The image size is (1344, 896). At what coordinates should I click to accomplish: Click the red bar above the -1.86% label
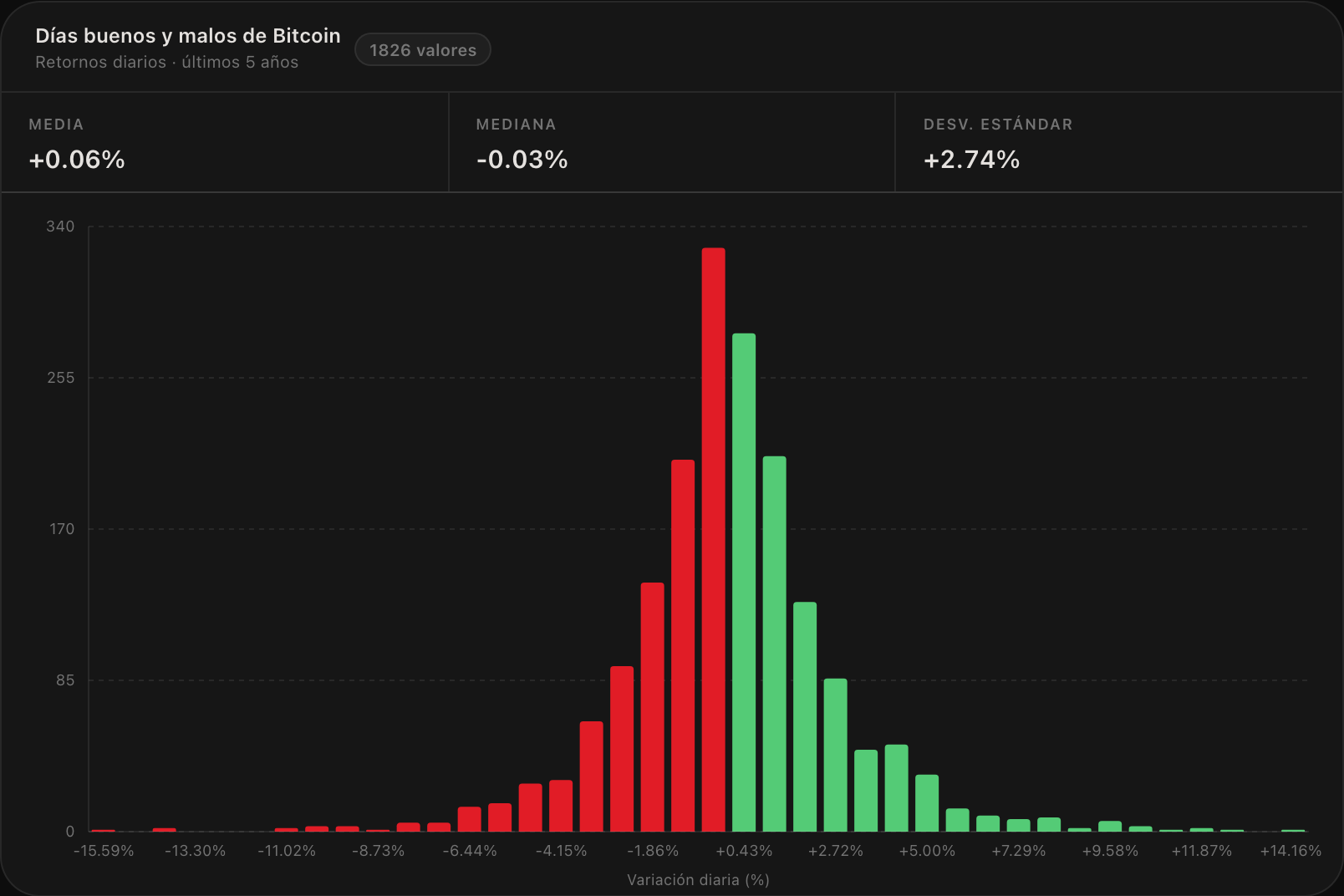pos(653,707)
